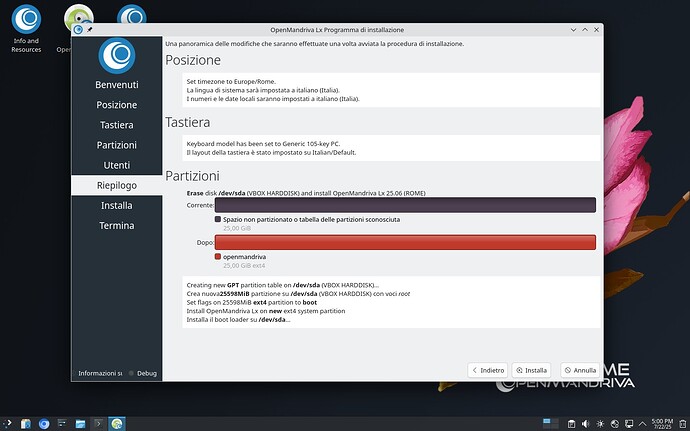
Task: Click the Partizioni section heading
Action: 192,176
